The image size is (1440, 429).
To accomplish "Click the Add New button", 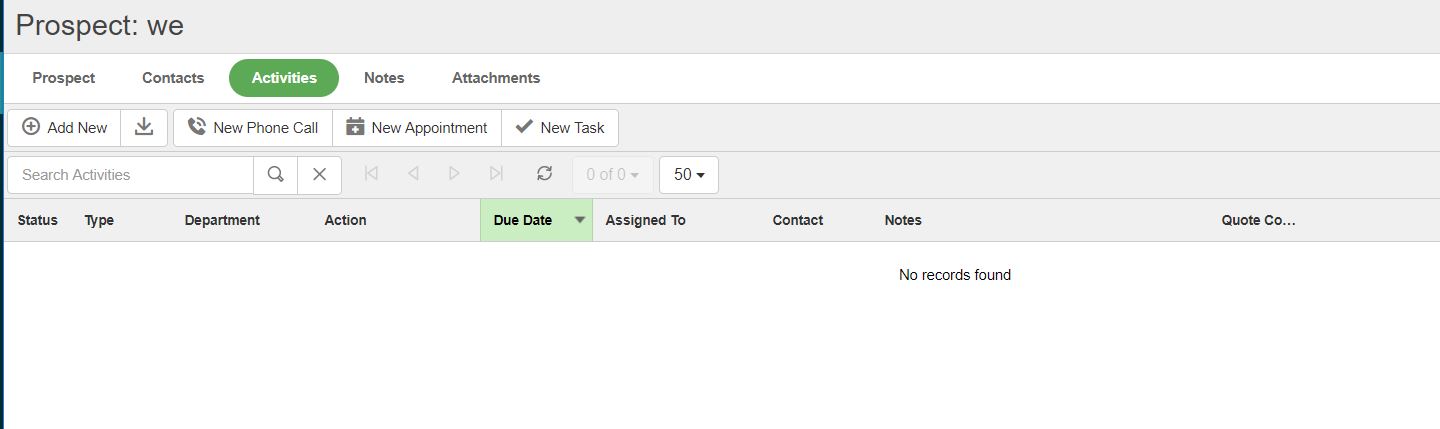I will 65,127.
